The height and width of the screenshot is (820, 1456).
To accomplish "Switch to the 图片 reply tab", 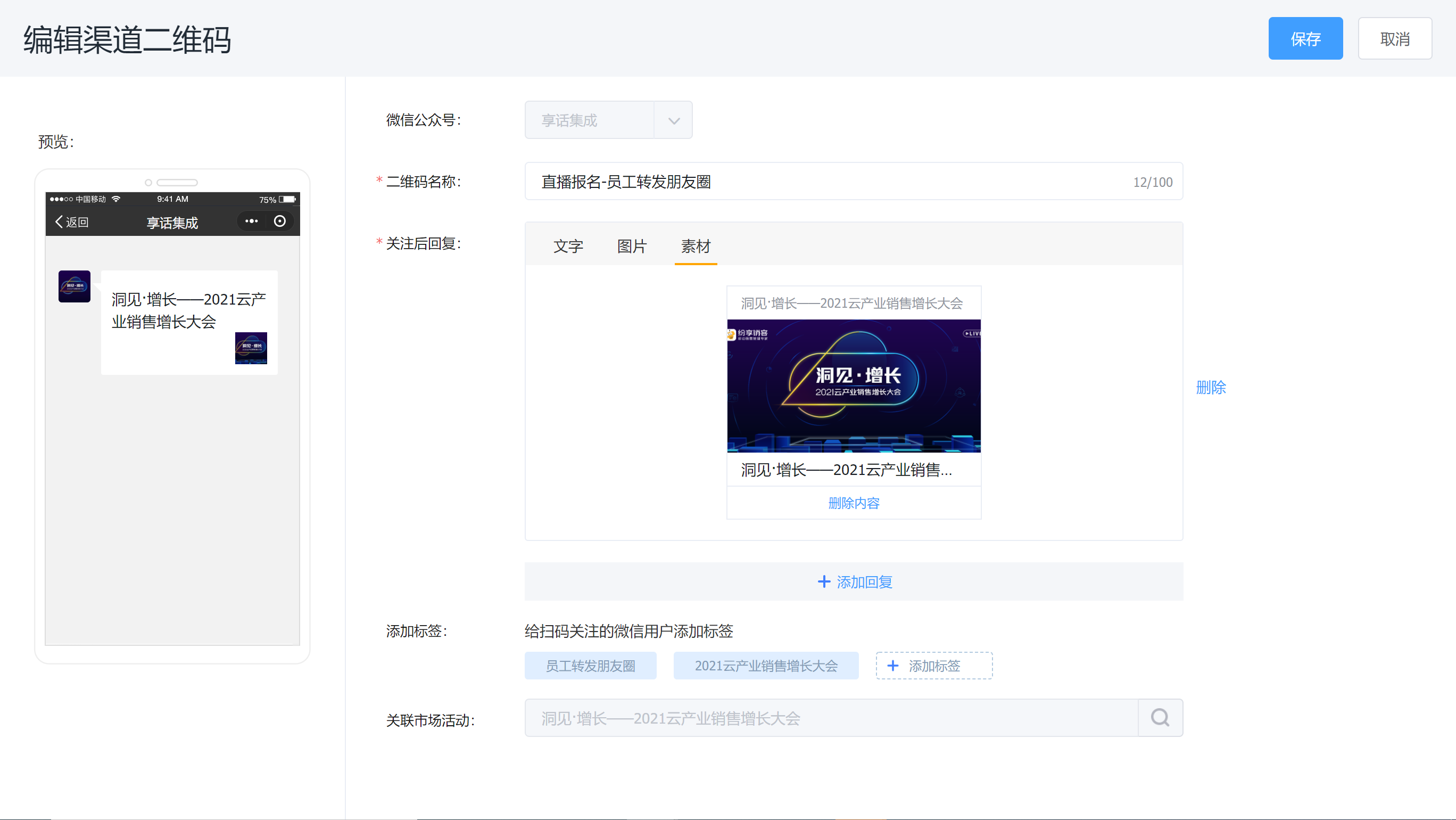I will point(632,246).
